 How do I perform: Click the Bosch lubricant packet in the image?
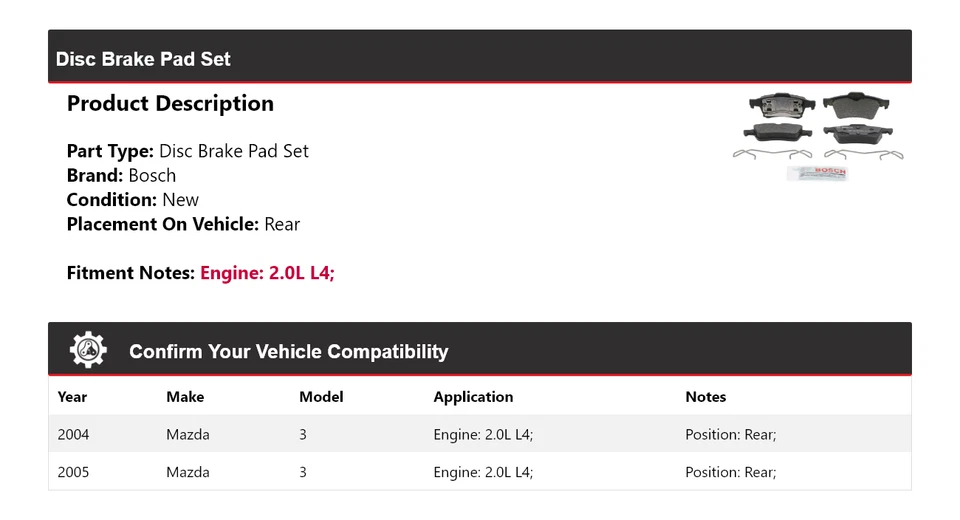[817, 173]
